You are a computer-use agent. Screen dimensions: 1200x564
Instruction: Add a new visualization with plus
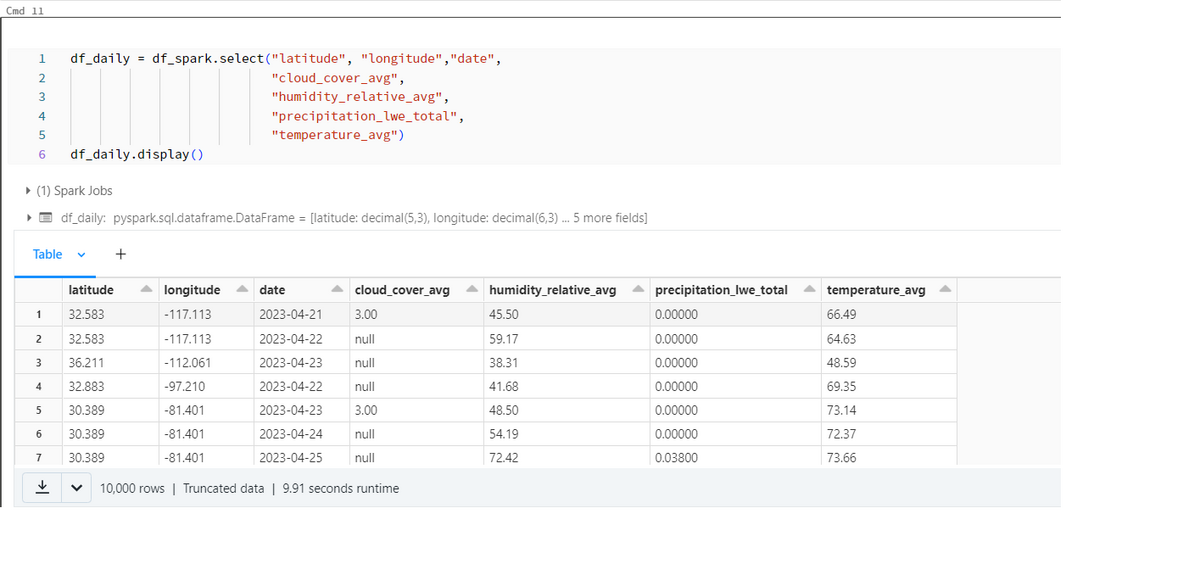pyautogui.click(x=120, y=254)
